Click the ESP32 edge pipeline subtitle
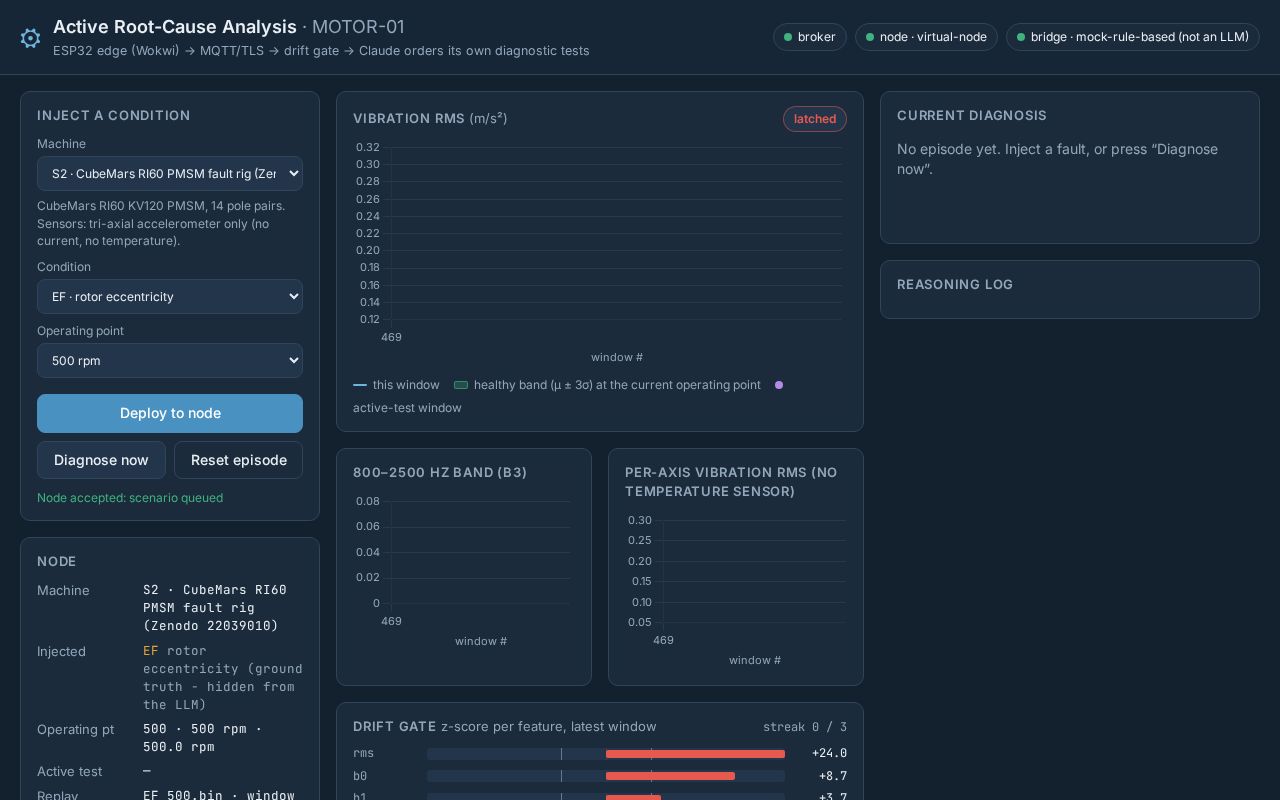 (321, 51)
